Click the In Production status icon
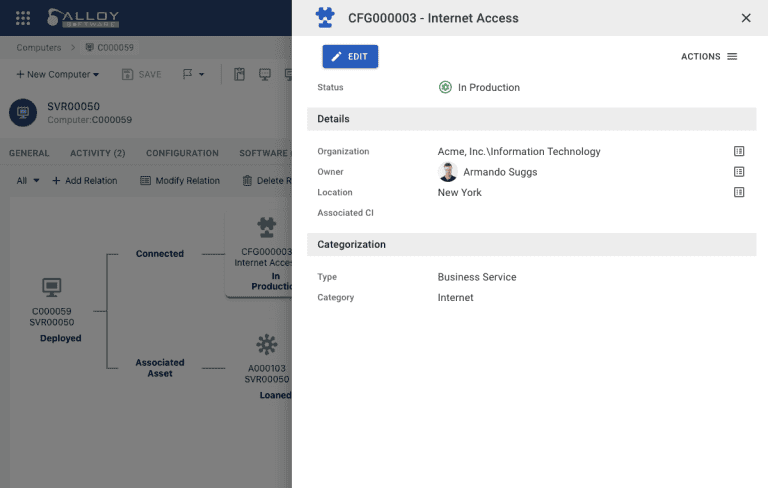Viewport: 768px width, 488px height. pos(445,87)
